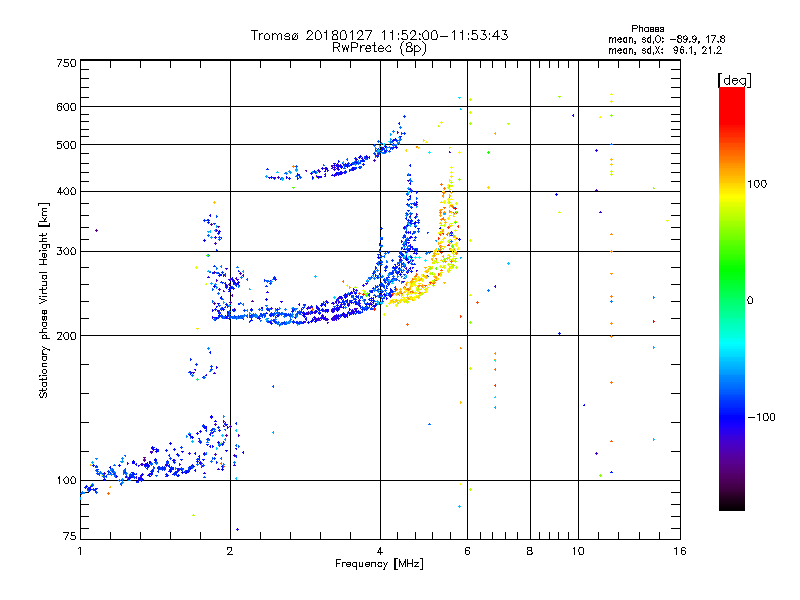Click the y-axis tick label '600'
800x600 pixels.
[x=67, y=107]
